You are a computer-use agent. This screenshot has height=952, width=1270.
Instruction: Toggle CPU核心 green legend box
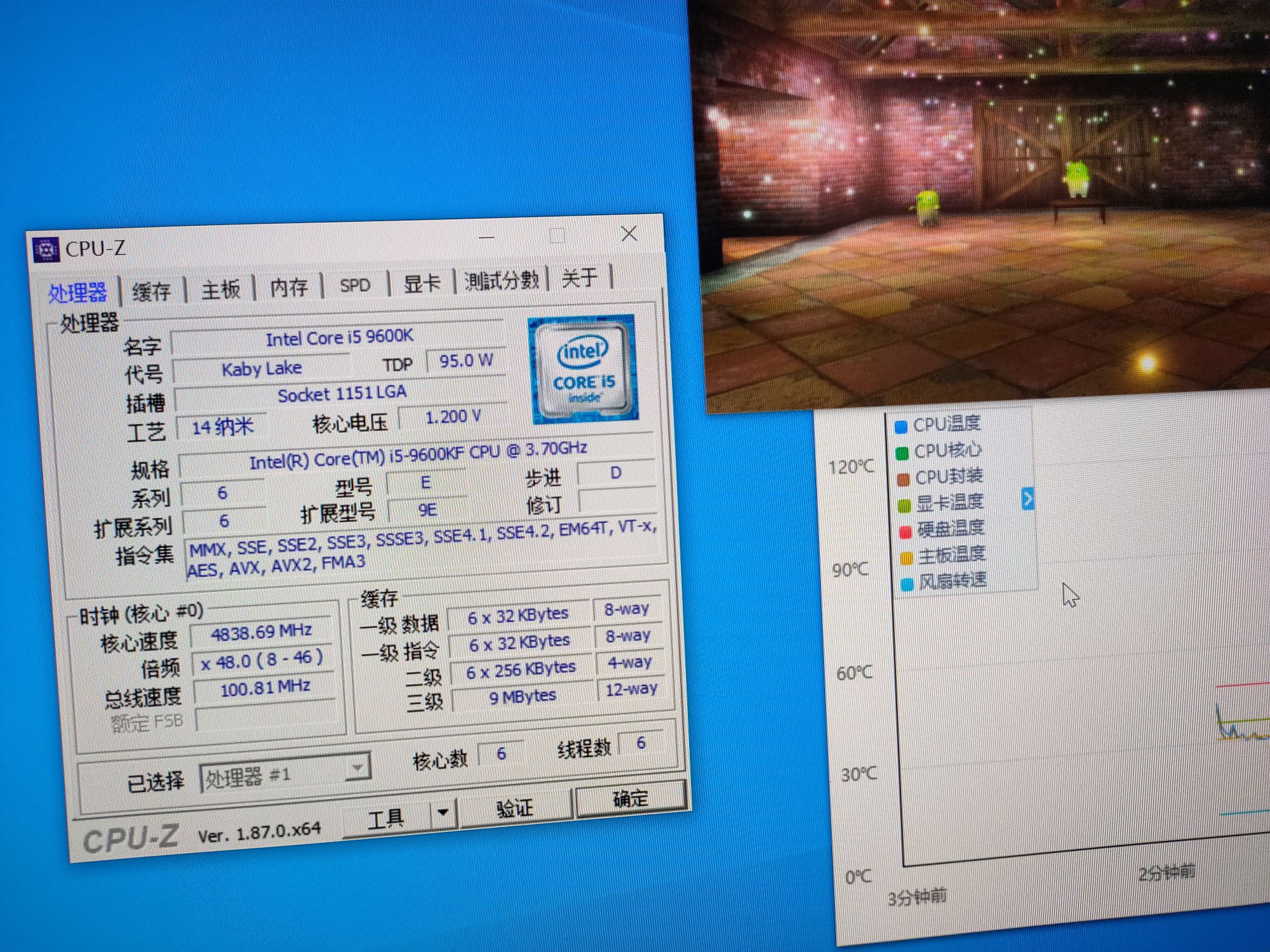click(x=902, y=453)
